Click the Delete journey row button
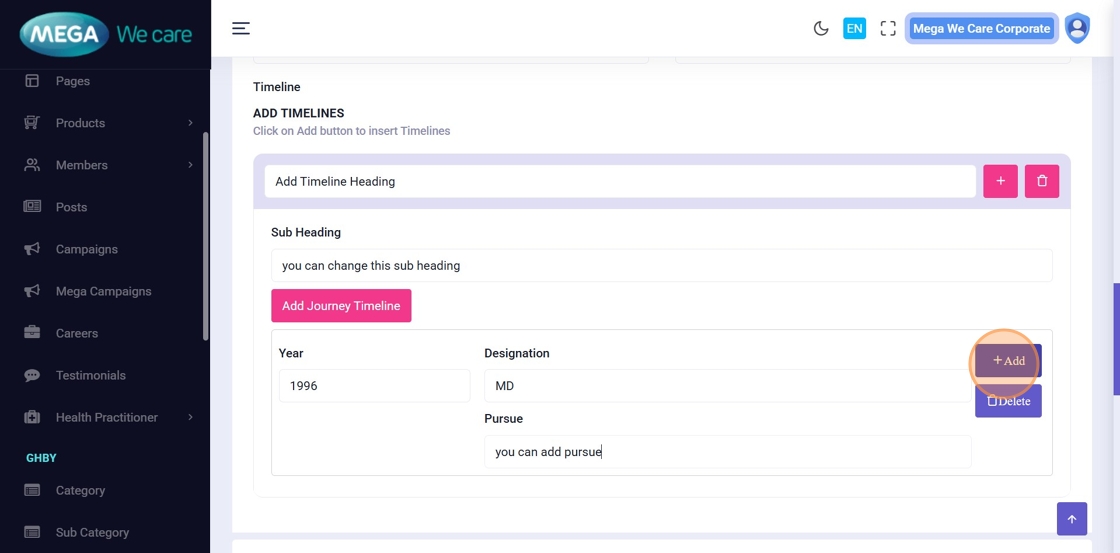Image resolution: width=1120 pixels, height=553 pixels. [1008, 401]
